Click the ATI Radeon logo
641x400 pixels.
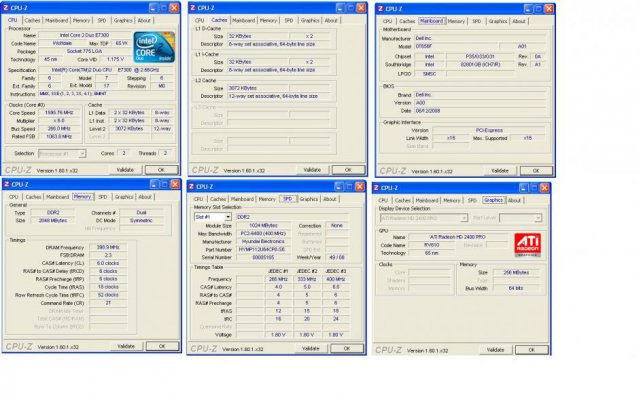pos(527,245)
